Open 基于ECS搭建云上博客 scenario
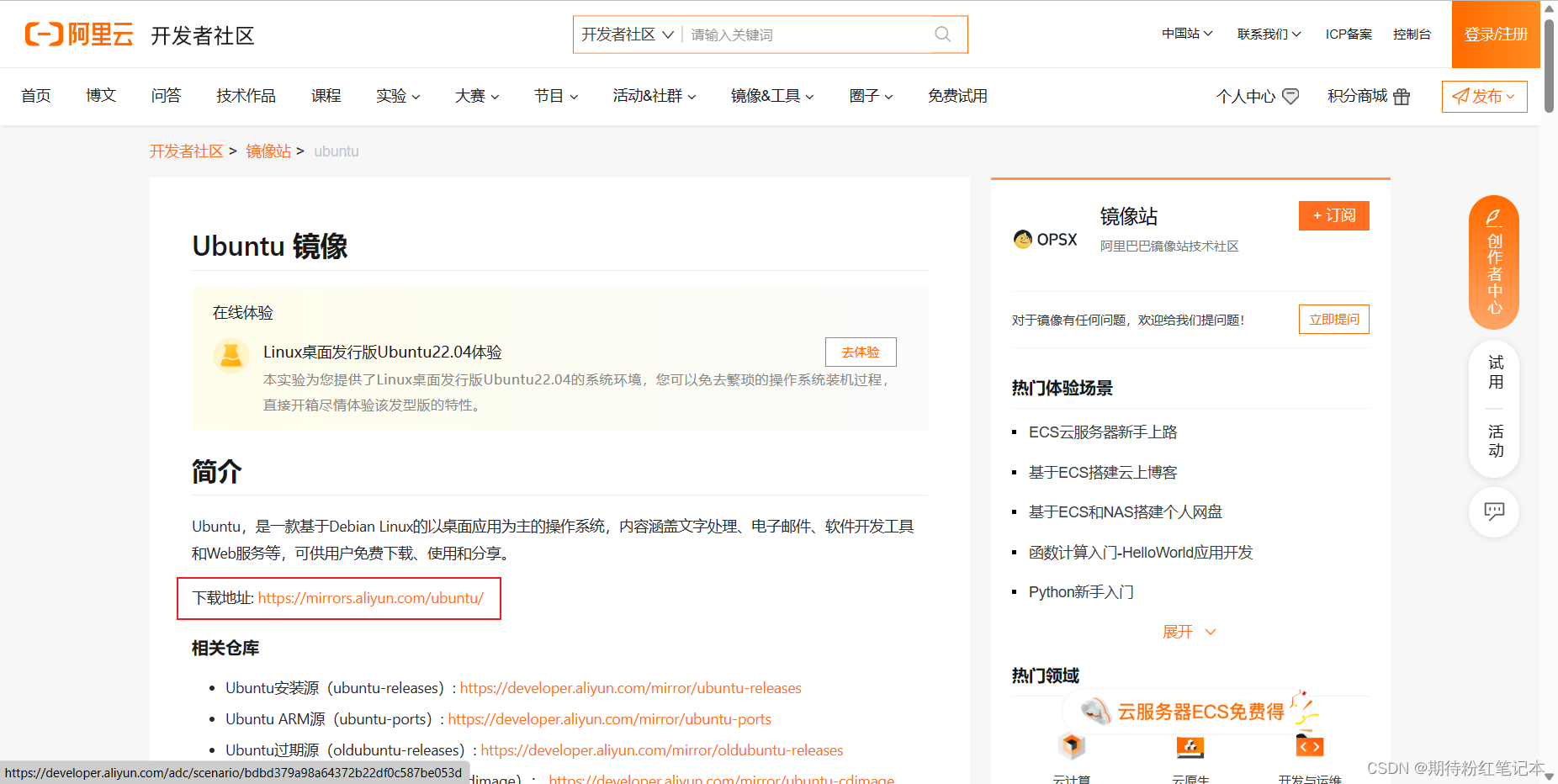The image size is (1558, 784). tap(1103, 473)
